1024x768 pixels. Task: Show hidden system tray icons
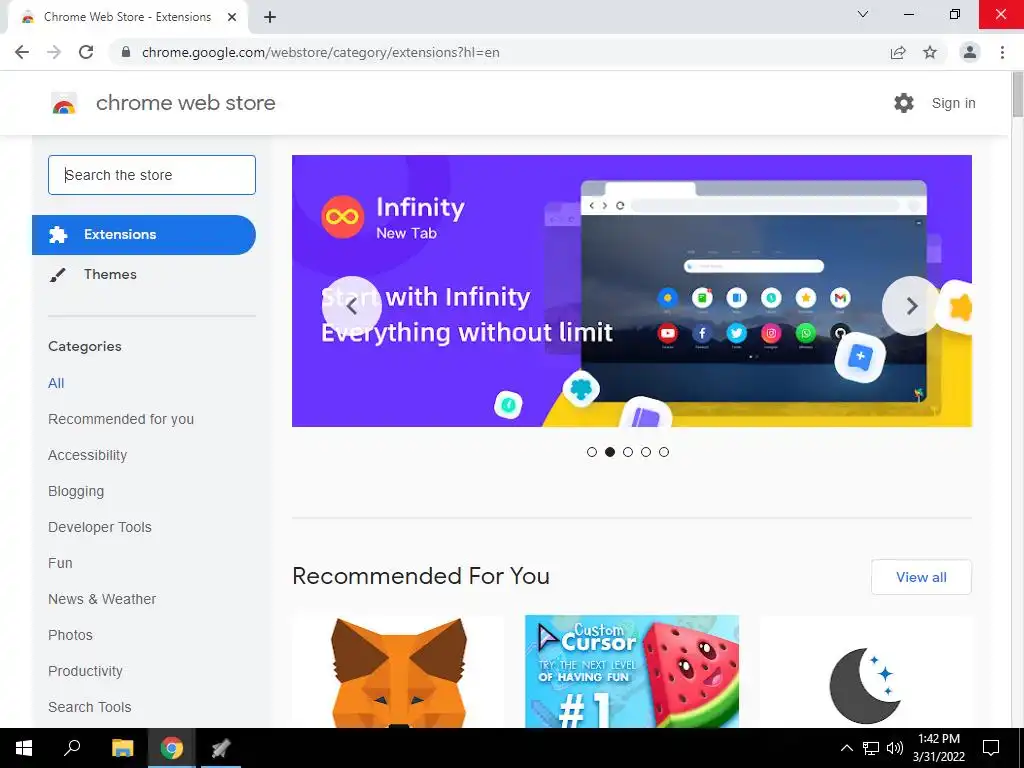846,748
